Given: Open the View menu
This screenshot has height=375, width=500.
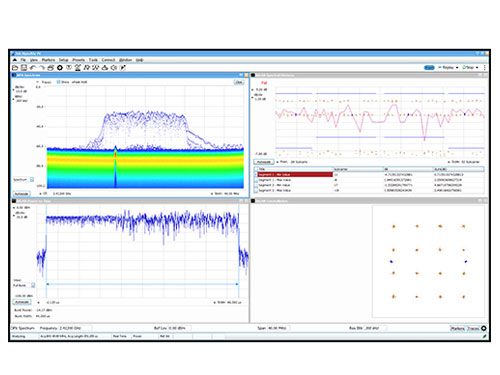Looking at the screenshot, I should point(34,60).
